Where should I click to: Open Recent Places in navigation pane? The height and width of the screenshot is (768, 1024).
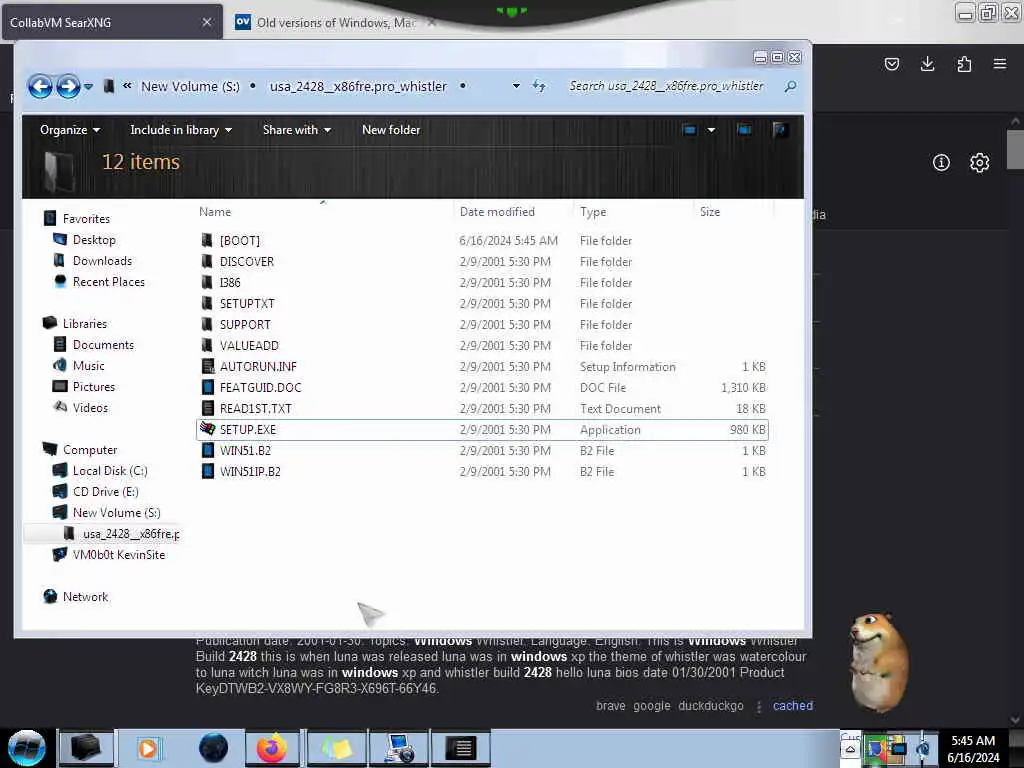click(109, 281)
